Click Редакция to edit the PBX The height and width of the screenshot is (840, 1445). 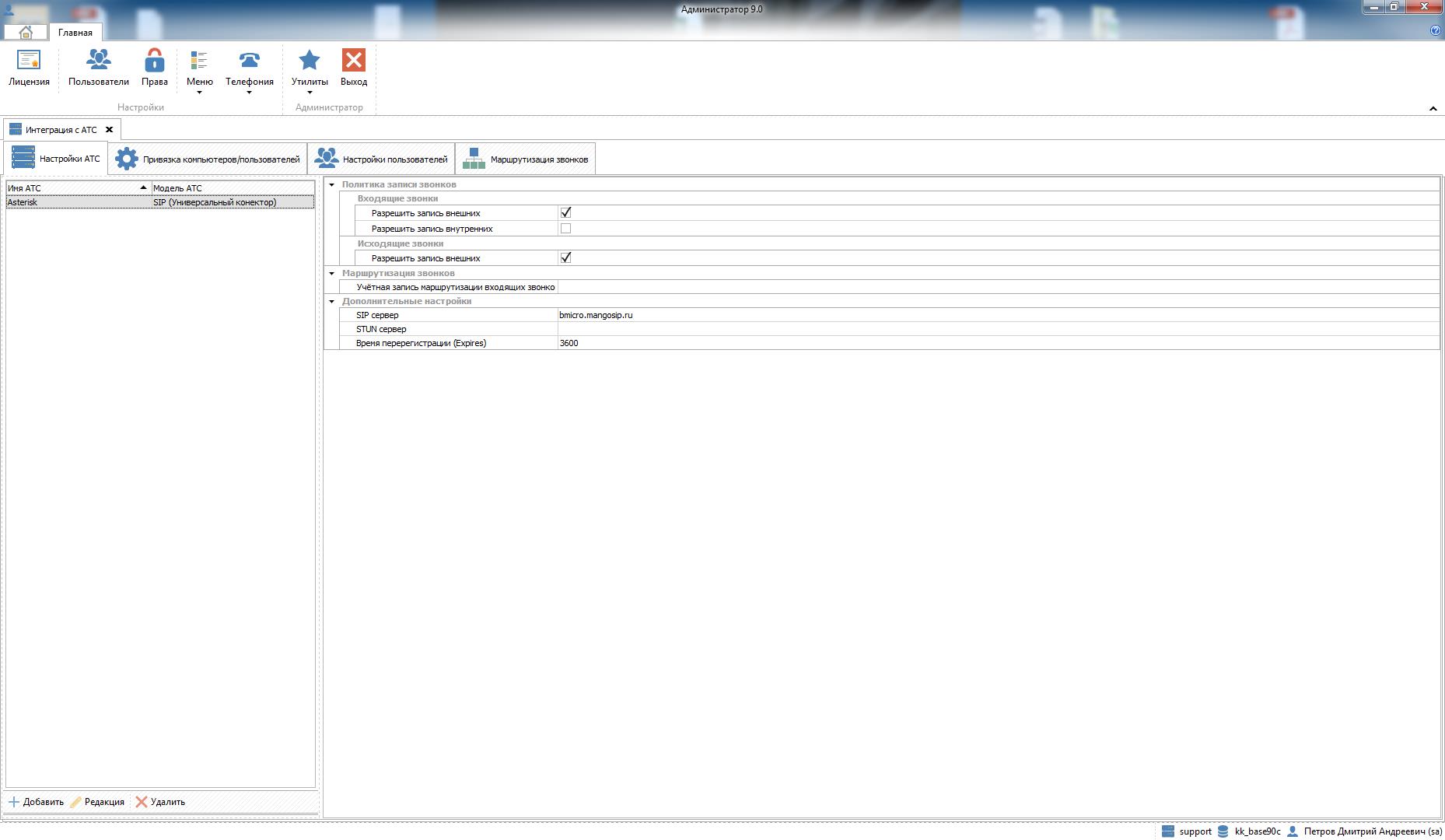(97, 802)
